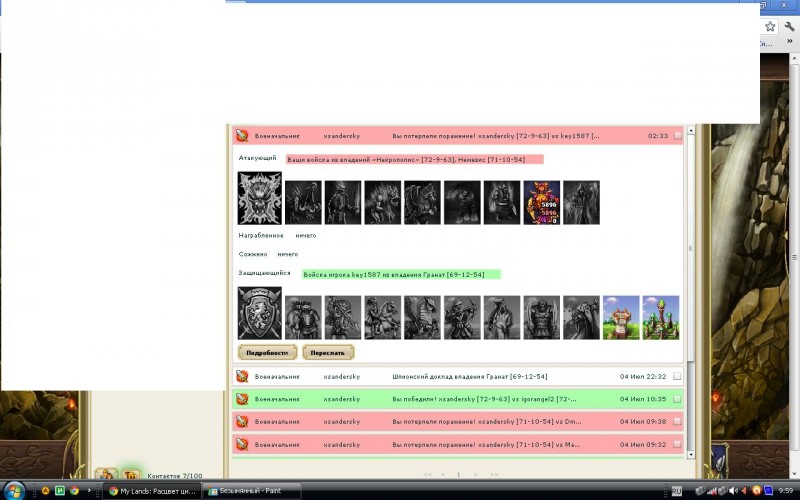
Task: Switch to the My Lands Chrome taskbar window
Action: pos(153,491)
